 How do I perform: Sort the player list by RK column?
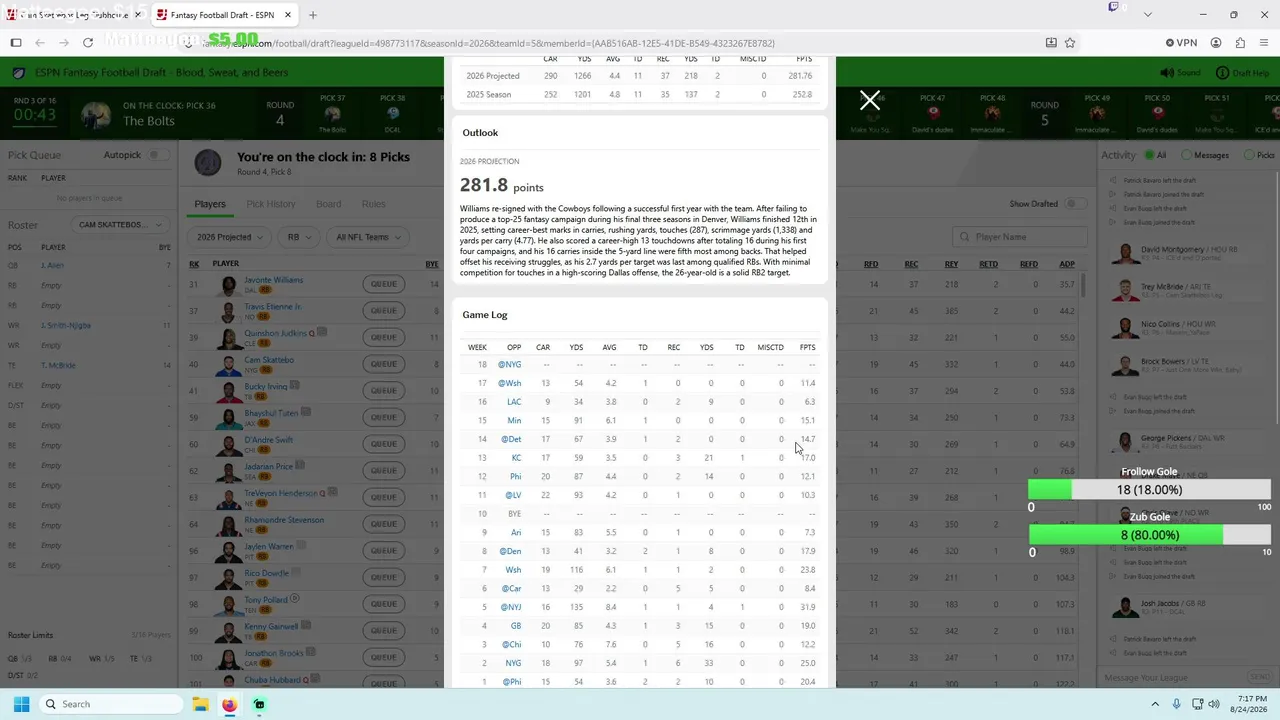[194, 264]
